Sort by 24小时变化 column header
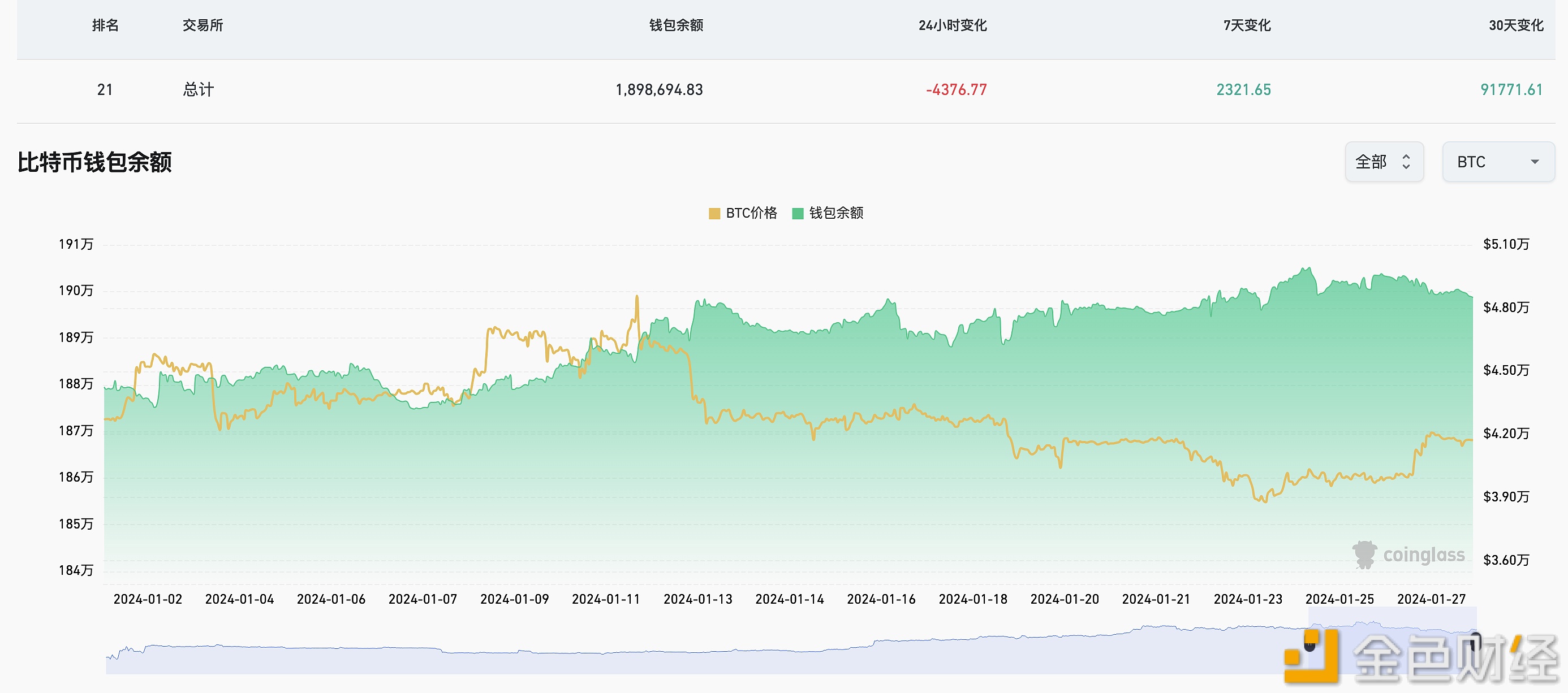The width and height of the screenshot is (1568, 693). (953, 25)
